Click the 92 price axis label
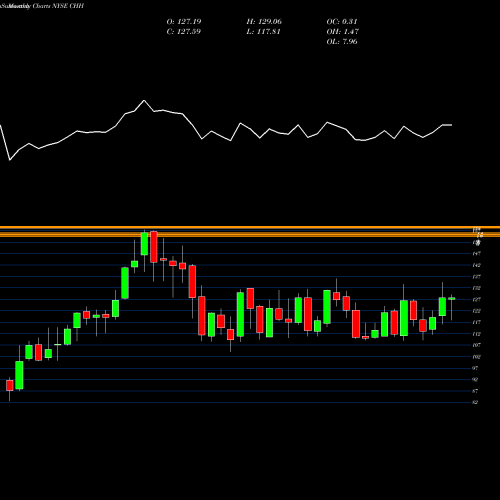500x500 pixels. [x=475, y=380]
